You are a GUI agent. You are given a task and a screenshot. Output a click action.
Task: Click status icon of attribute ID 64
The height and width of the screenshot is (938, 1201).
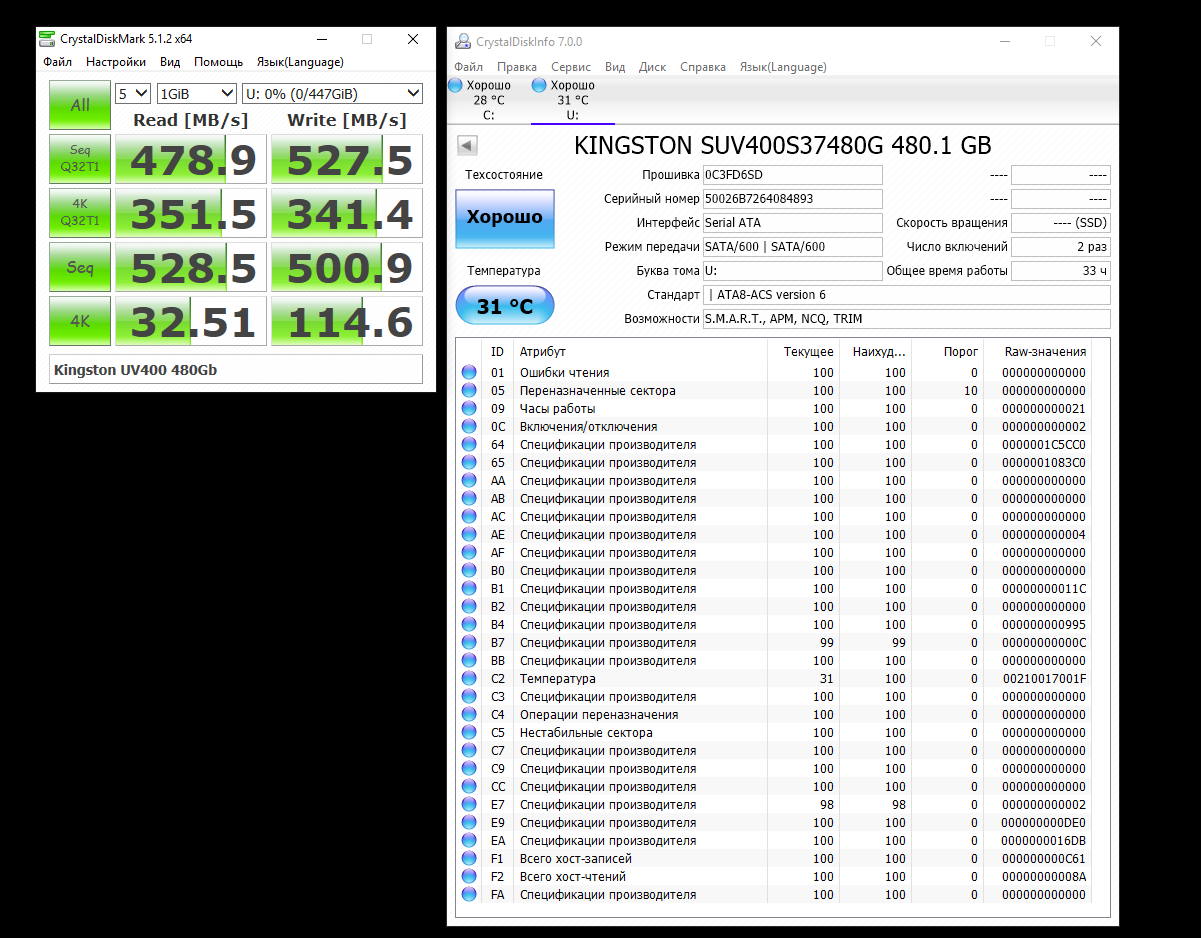coord(469,445)
